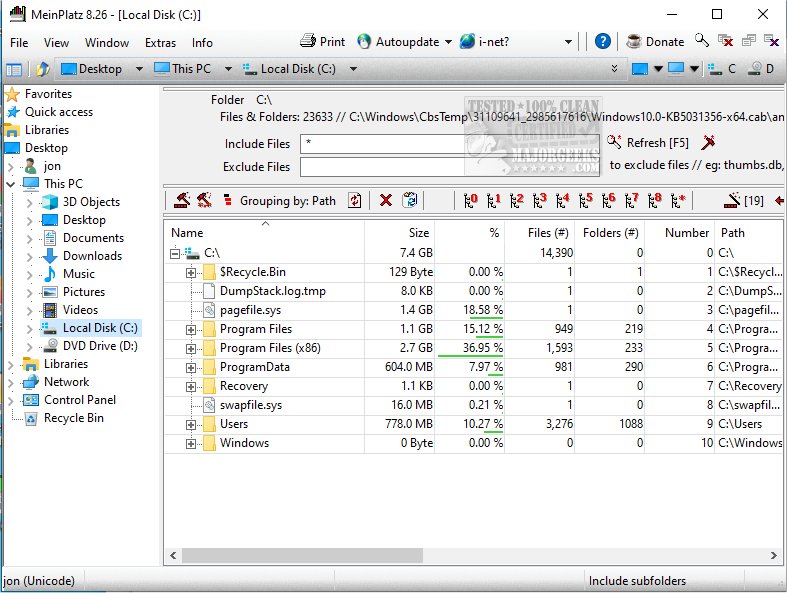Screen dimensions: 787x593
Task: Collapse This PC in the sidebar tree
Action: coord(11,184)
